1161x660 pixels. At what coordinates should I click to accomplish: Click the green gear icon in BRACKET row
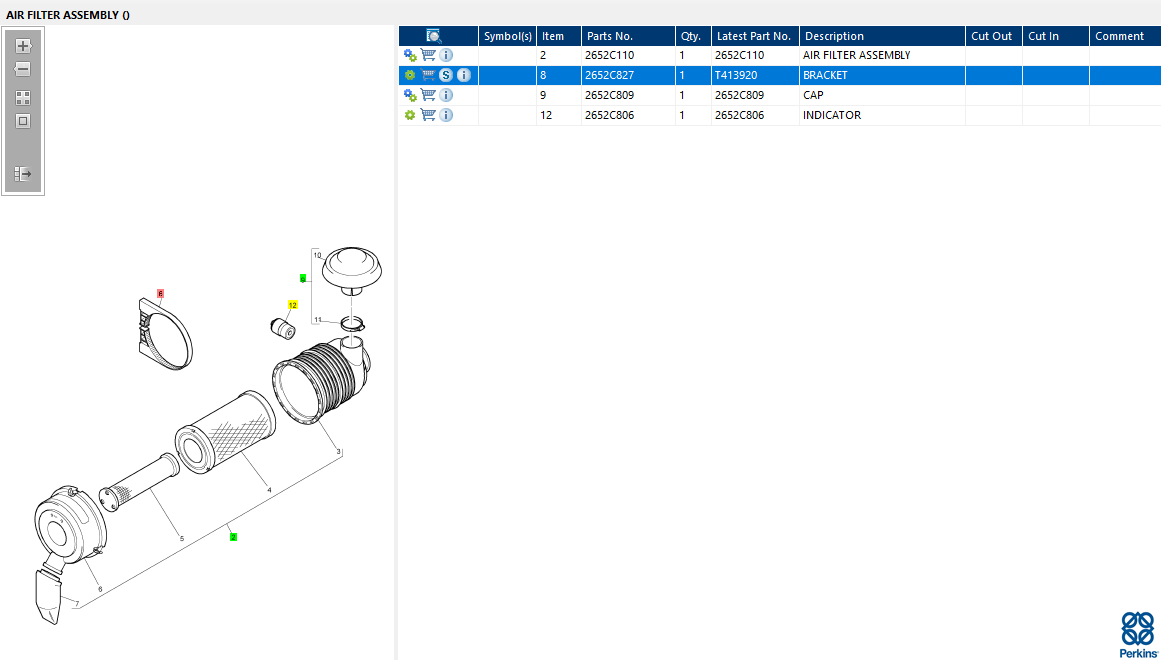409,75
